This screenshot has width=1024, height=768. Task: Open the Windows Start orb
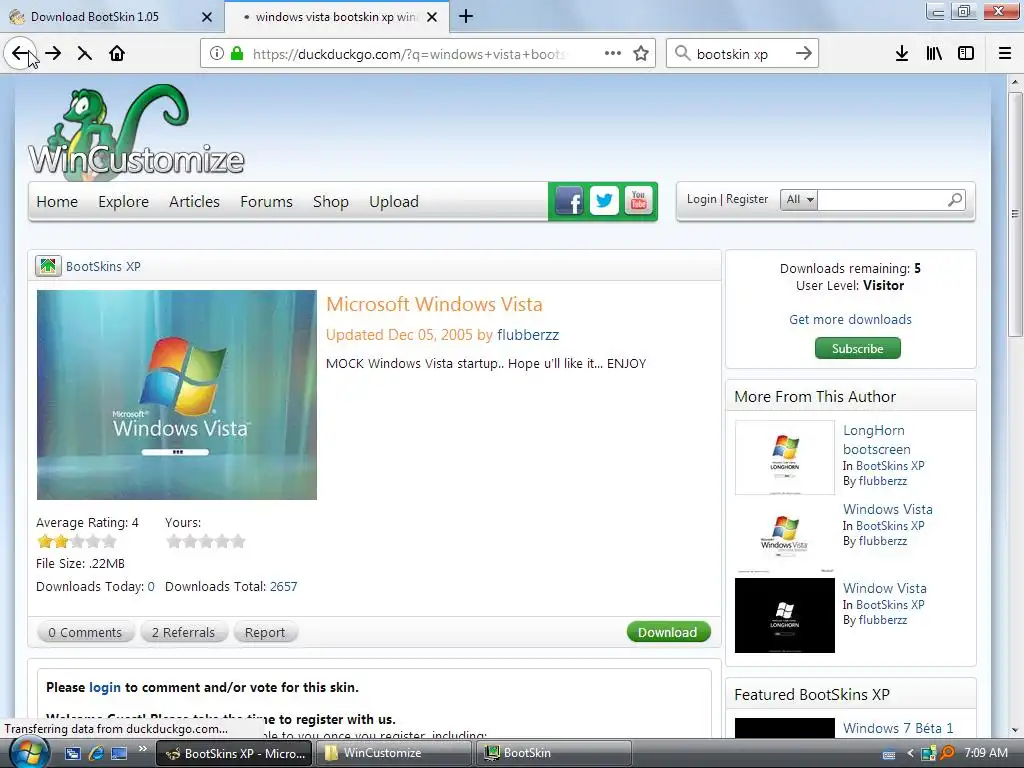(x=28, y=753)
